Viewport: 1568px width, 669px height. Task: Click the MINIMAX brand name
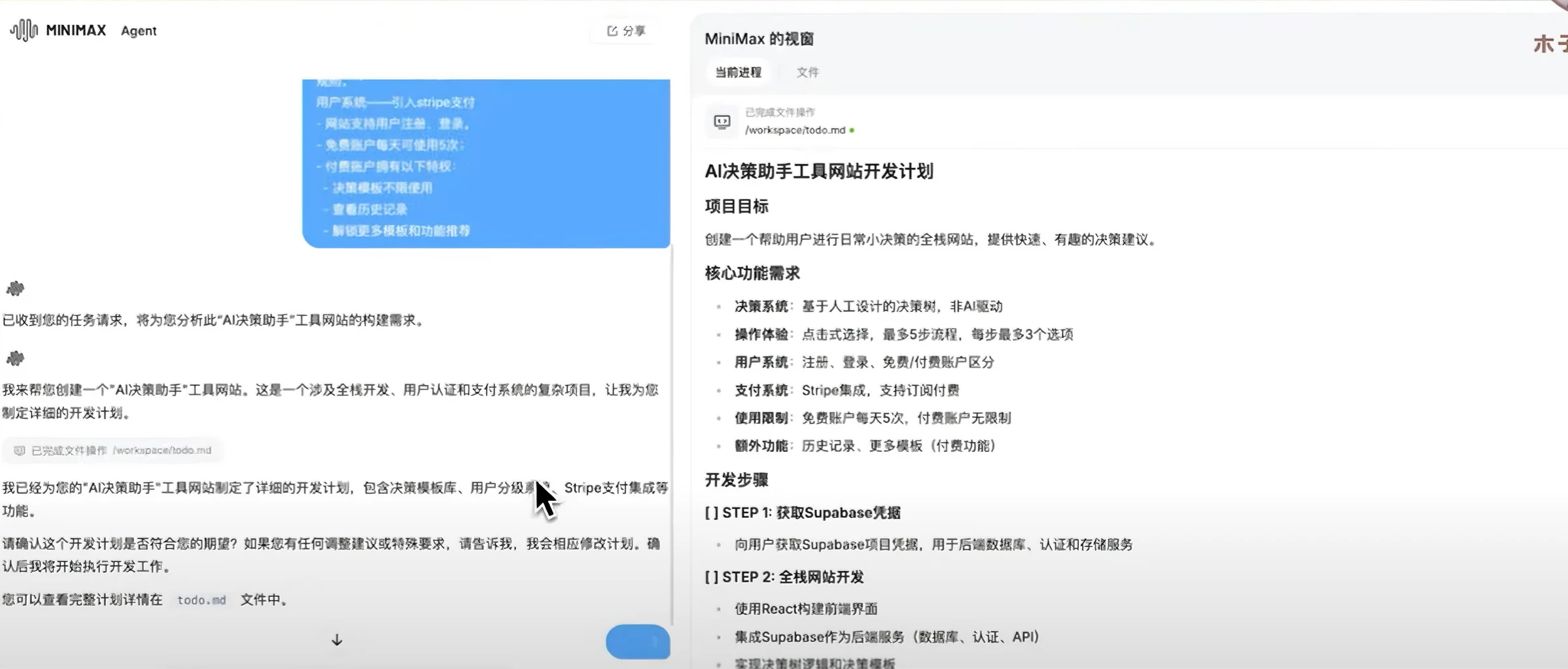pyautogui.click(x=76, y=30)
